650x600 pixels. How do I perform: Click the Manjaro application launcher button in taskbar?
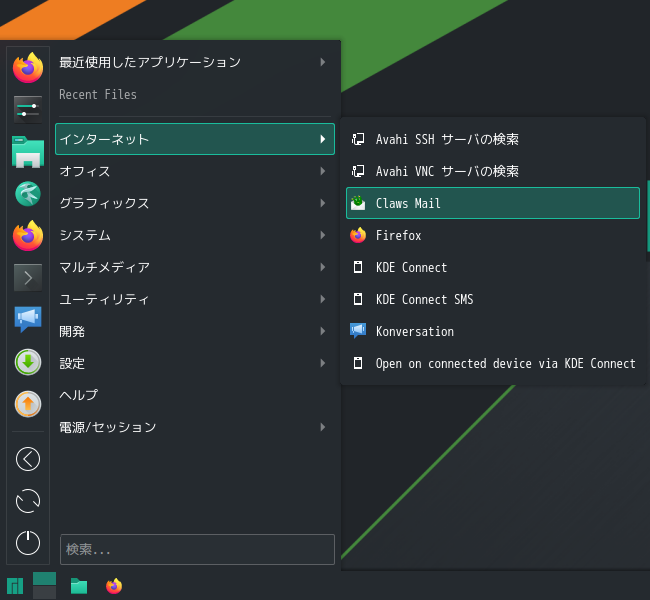[15, 586]
